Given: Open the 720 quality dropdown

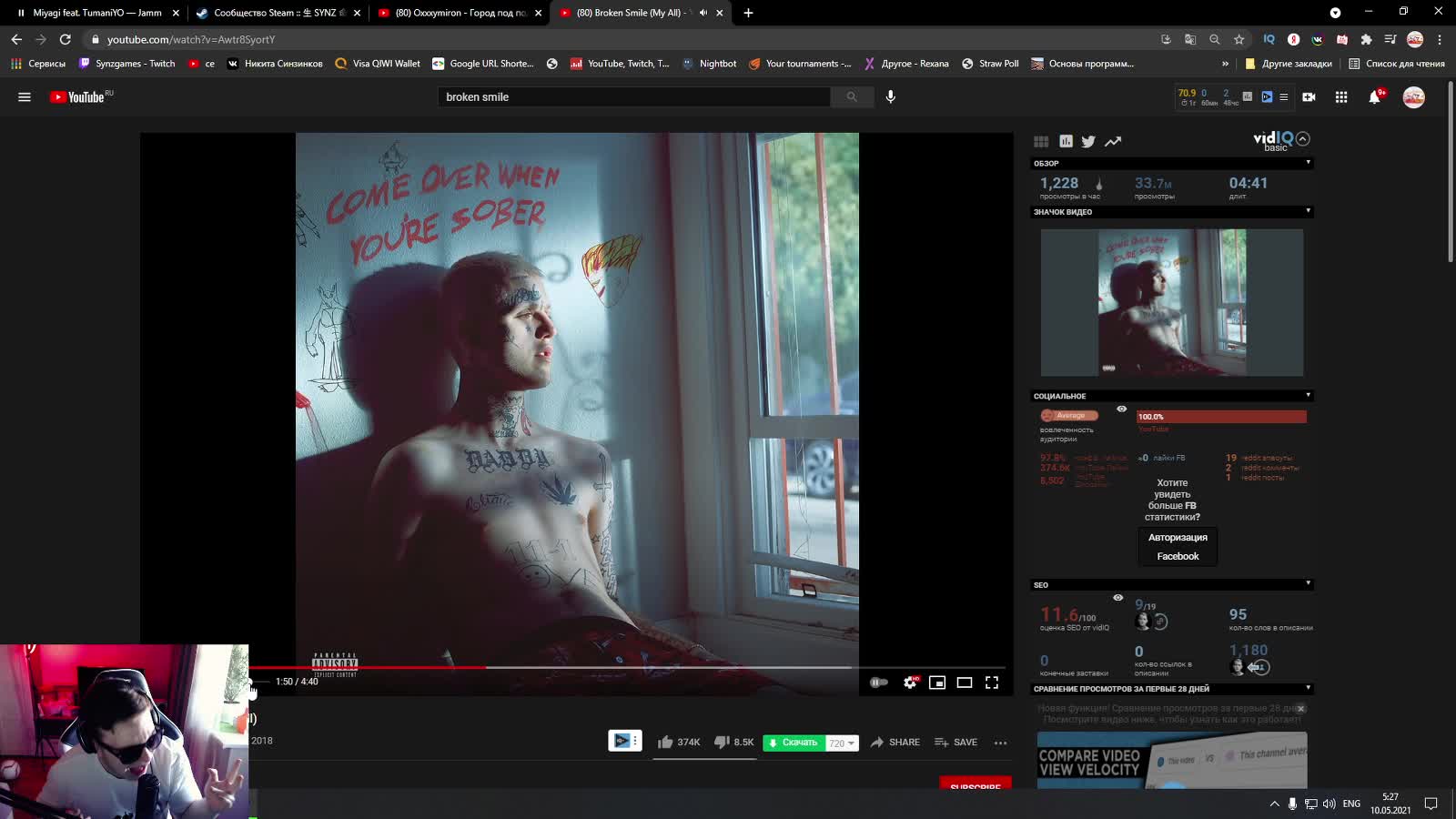Looking at the screenshot, I should click(x=842, y=743).
